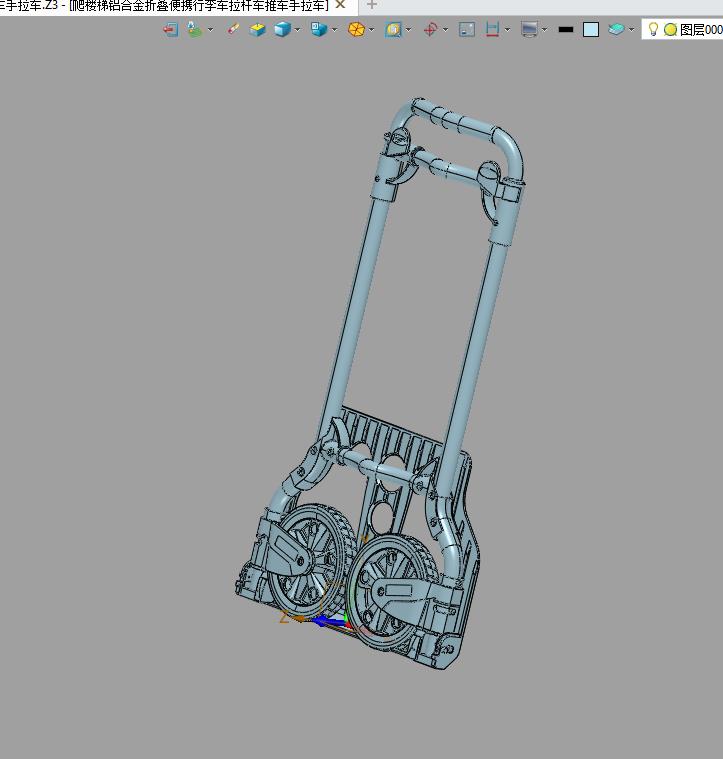Image resolution: width=723 pixels, height=759 pixels.
Task: Open the zoom magnifier dropdown arrow
Action: pos(409,30)
